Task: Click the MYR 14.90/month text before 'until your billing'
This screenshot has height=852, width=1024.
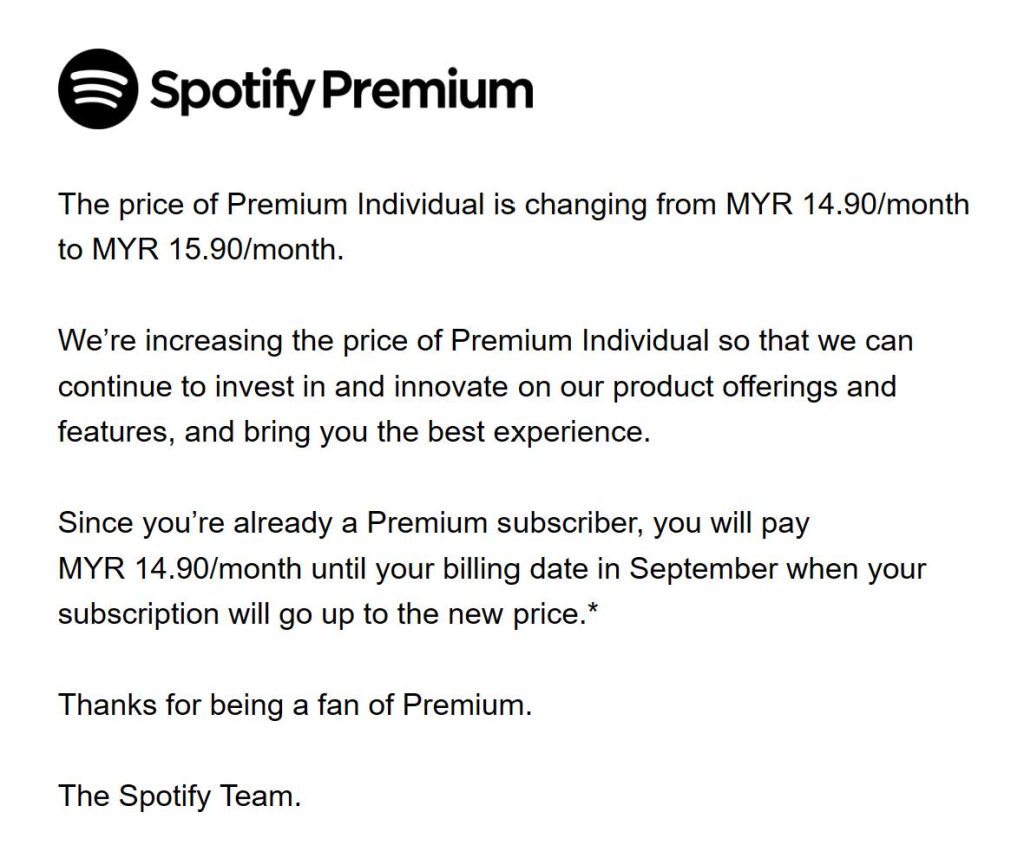Action: 180,569
